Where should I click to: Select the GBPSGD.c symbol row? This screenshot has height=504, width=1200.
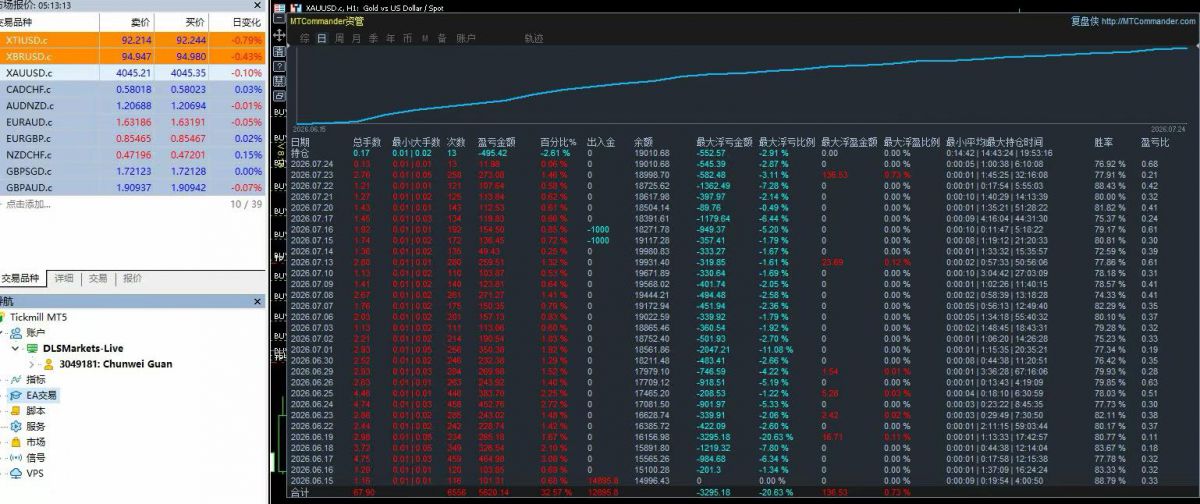[x=131, y=171]
